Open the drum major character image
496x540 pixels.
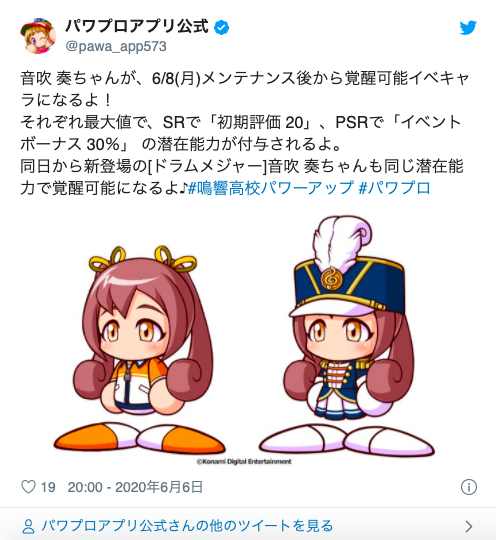346,336
